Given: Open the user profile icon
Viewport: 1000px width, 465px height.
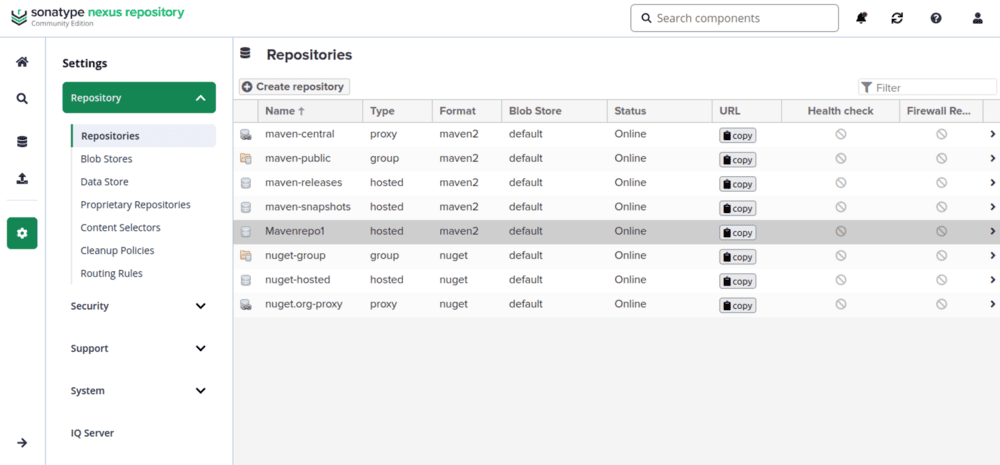Looking at the screenshot, I should [978, 18].
